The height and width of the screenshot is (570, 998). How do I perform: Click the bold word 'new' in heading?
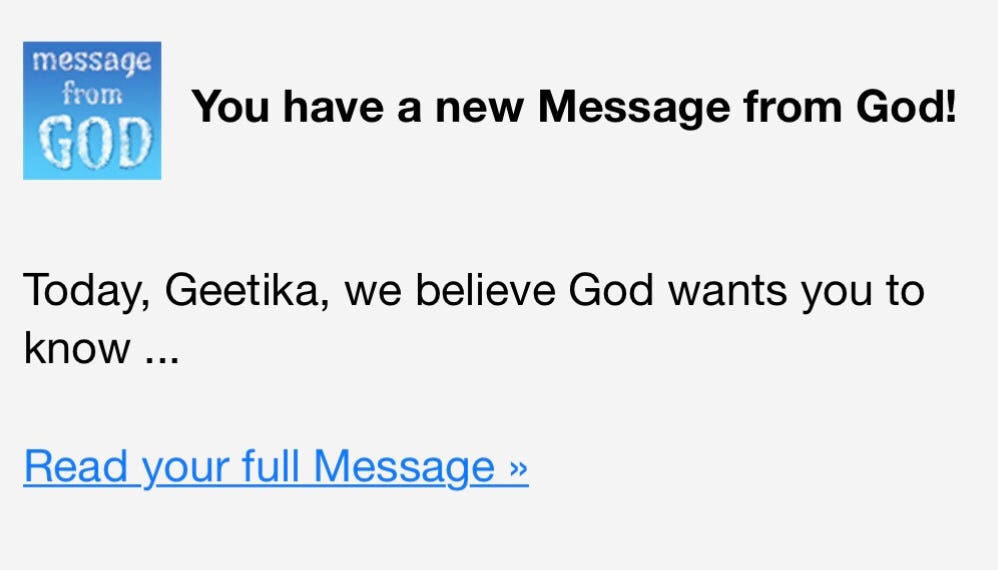point(479,108)
